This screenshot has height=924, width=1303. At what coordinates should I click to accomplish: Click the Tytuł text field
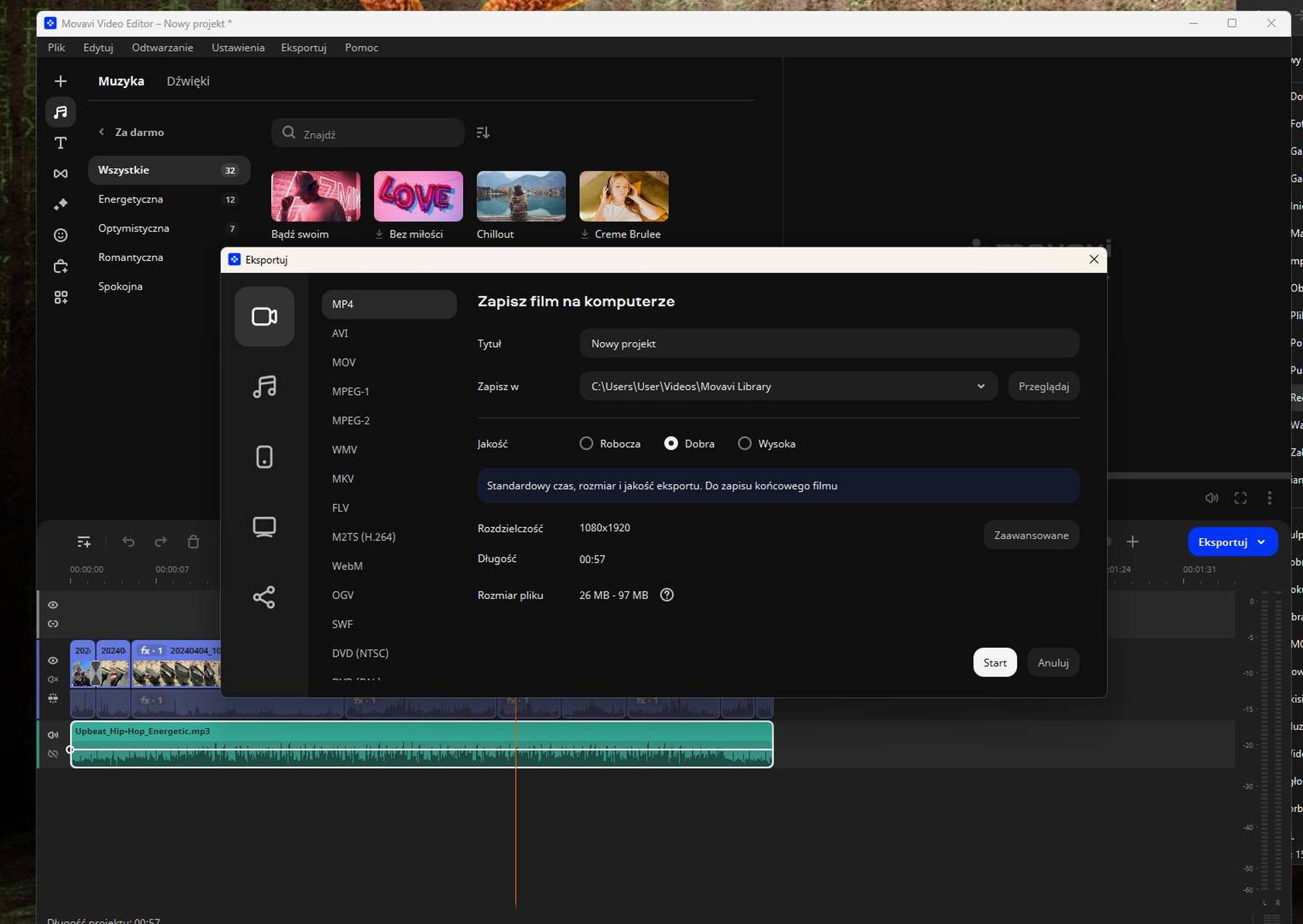point(829,343)
